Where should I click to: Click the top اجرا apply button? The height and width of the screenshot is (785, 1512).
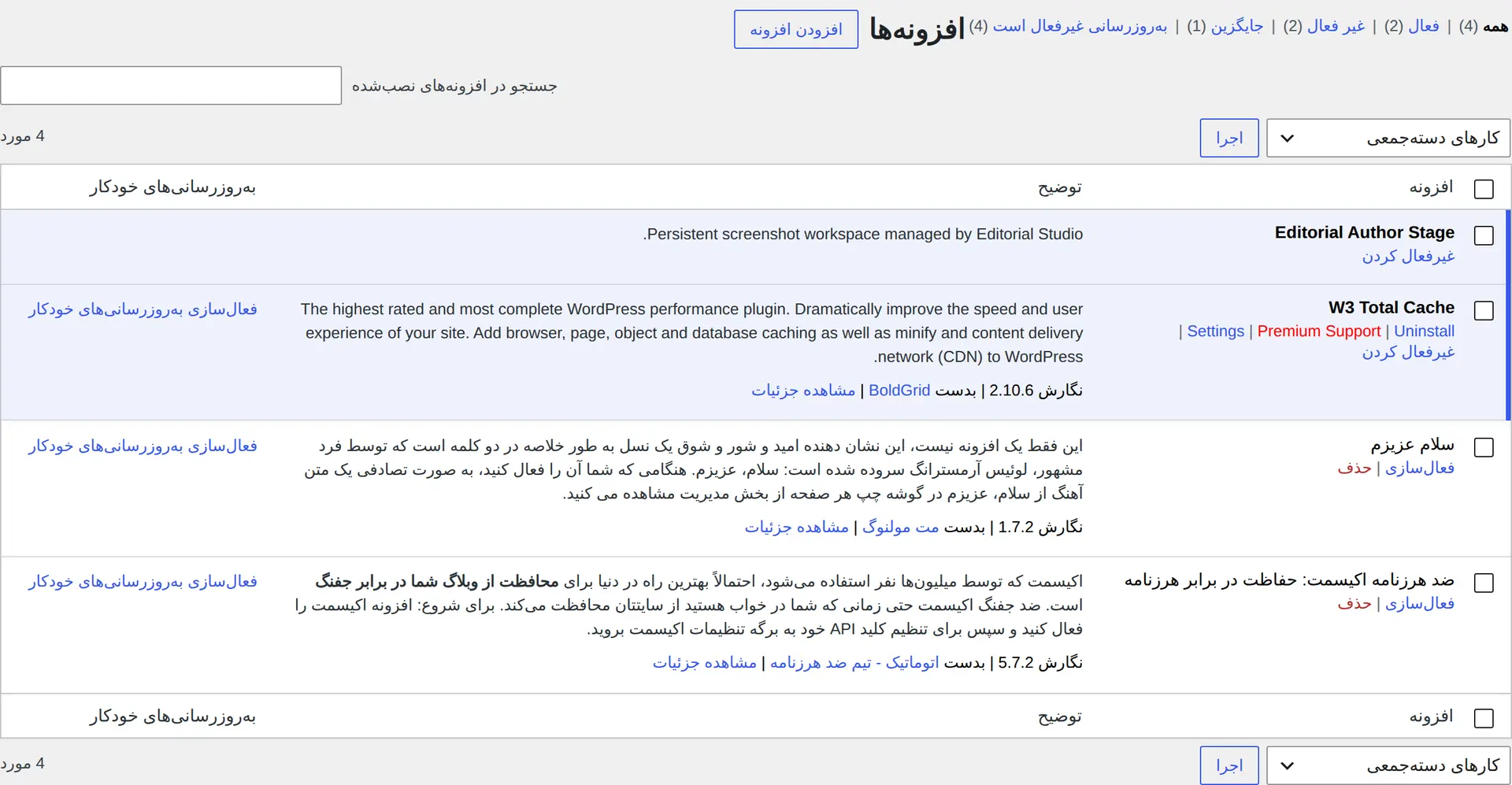(x=1228, y=138)
